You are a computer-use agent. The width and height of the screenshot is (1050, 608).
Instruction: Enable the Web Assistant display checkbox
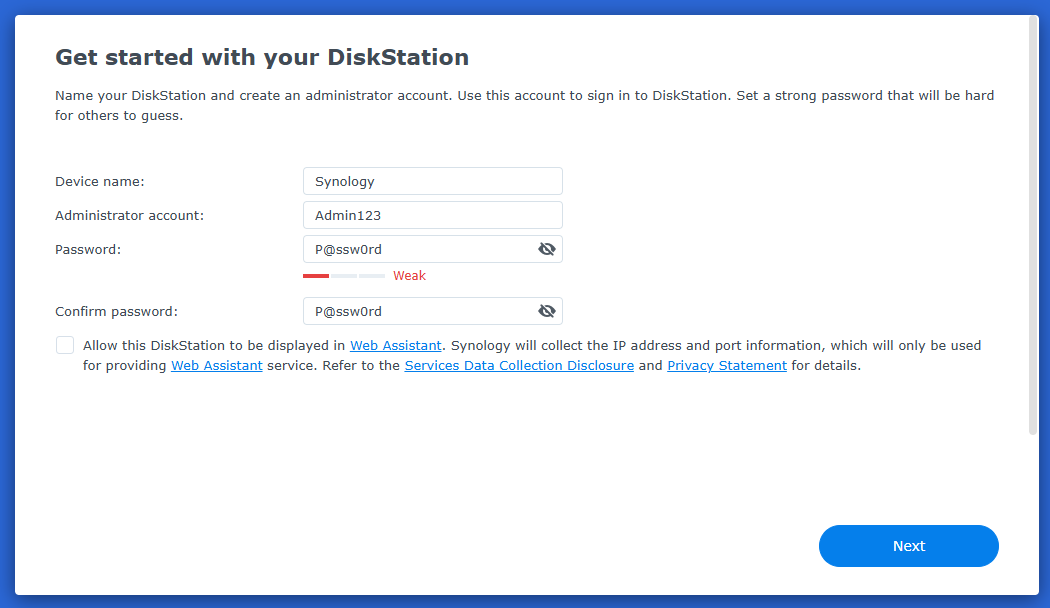[65, 345]
